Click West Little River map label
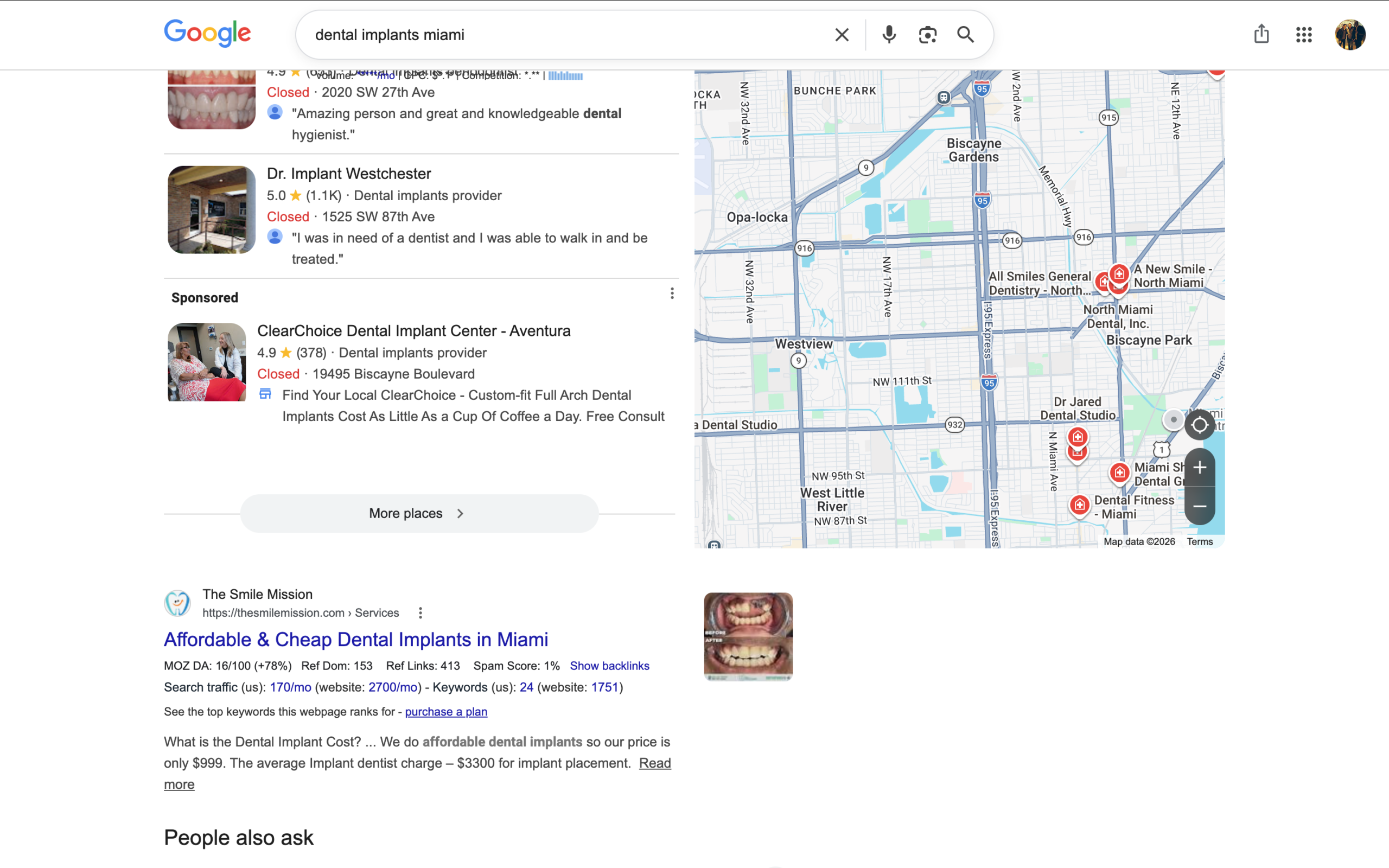Image resolution: width=1389 pixels, height=868 pixels. pos(832,500)
